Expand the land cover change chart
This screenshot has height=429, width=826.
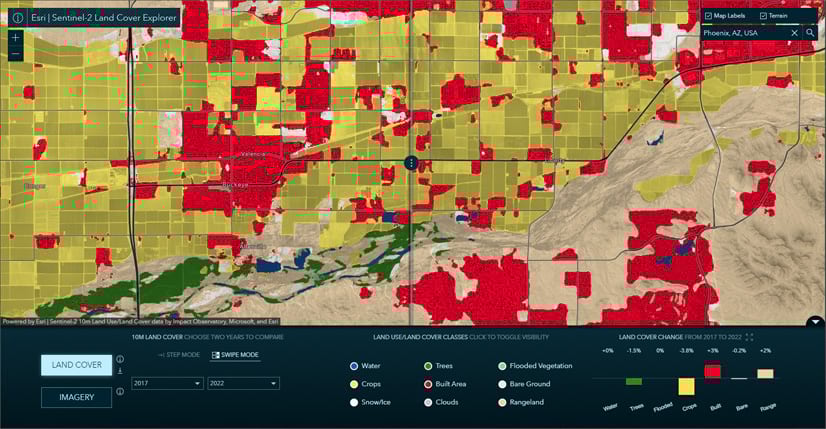point(749,337)
